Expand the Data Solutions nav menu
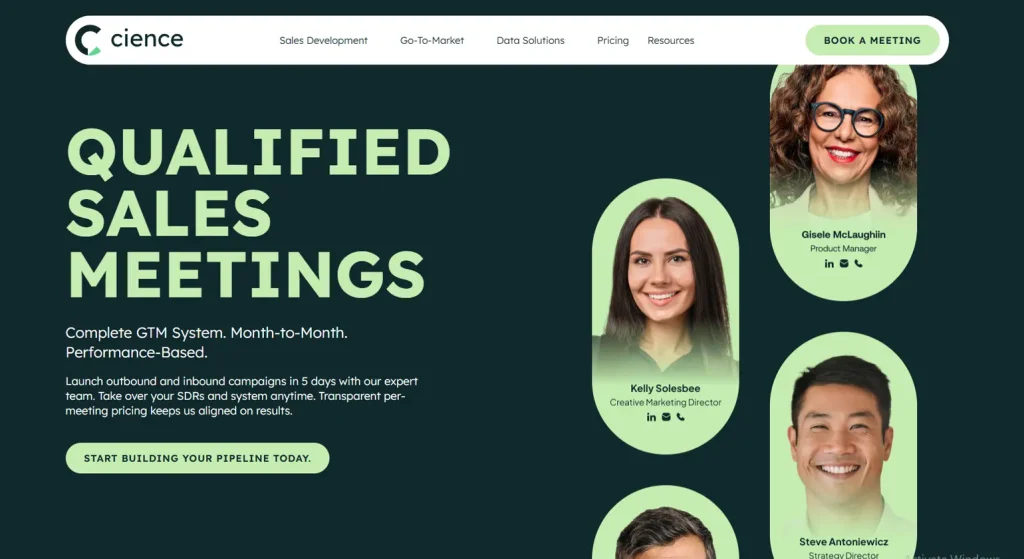Image resolution: width=1024 pixels, height=559 pixels. click(530, 40)
